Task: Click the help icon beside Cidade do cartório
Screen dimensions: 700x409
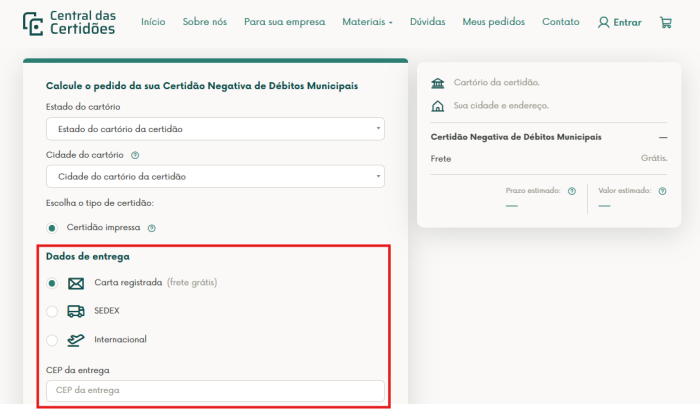Action: tap(135, 155)
